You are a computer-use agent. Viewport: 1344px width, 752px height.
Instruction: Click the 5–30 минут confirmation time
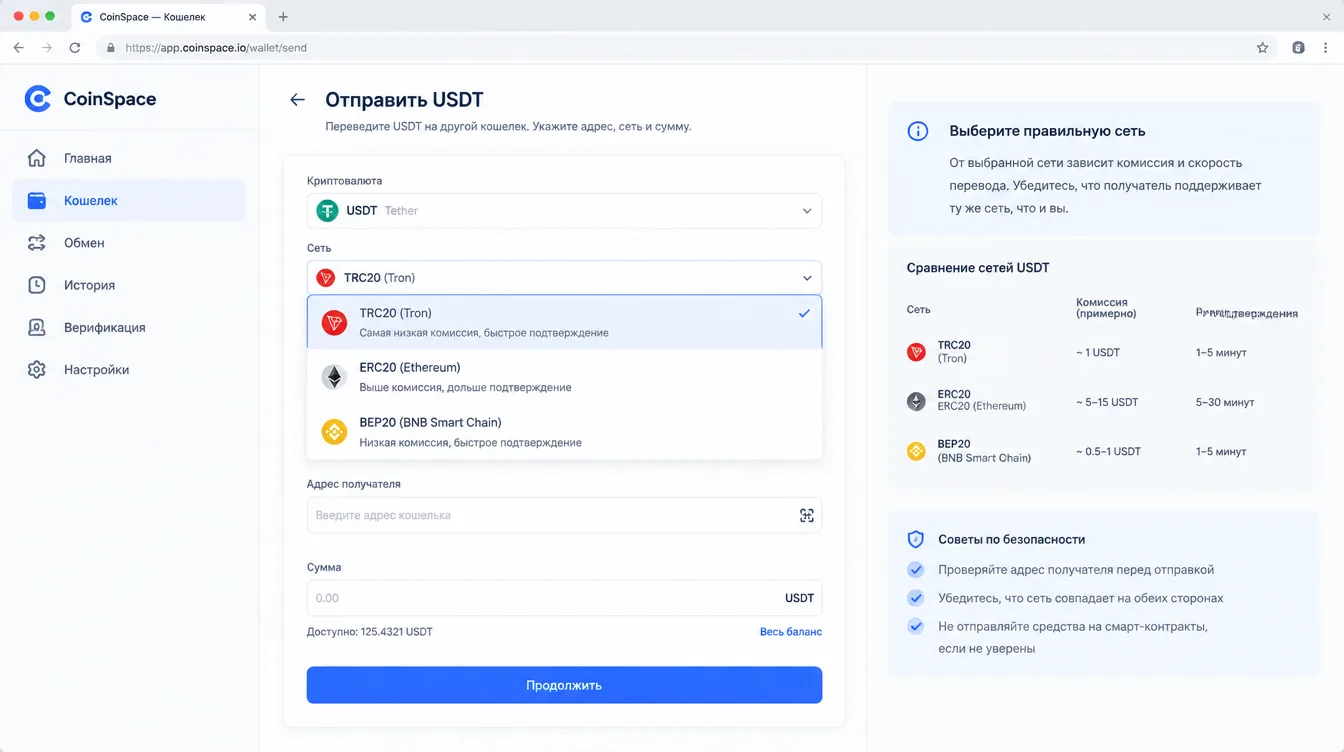tap(1225, 402)
